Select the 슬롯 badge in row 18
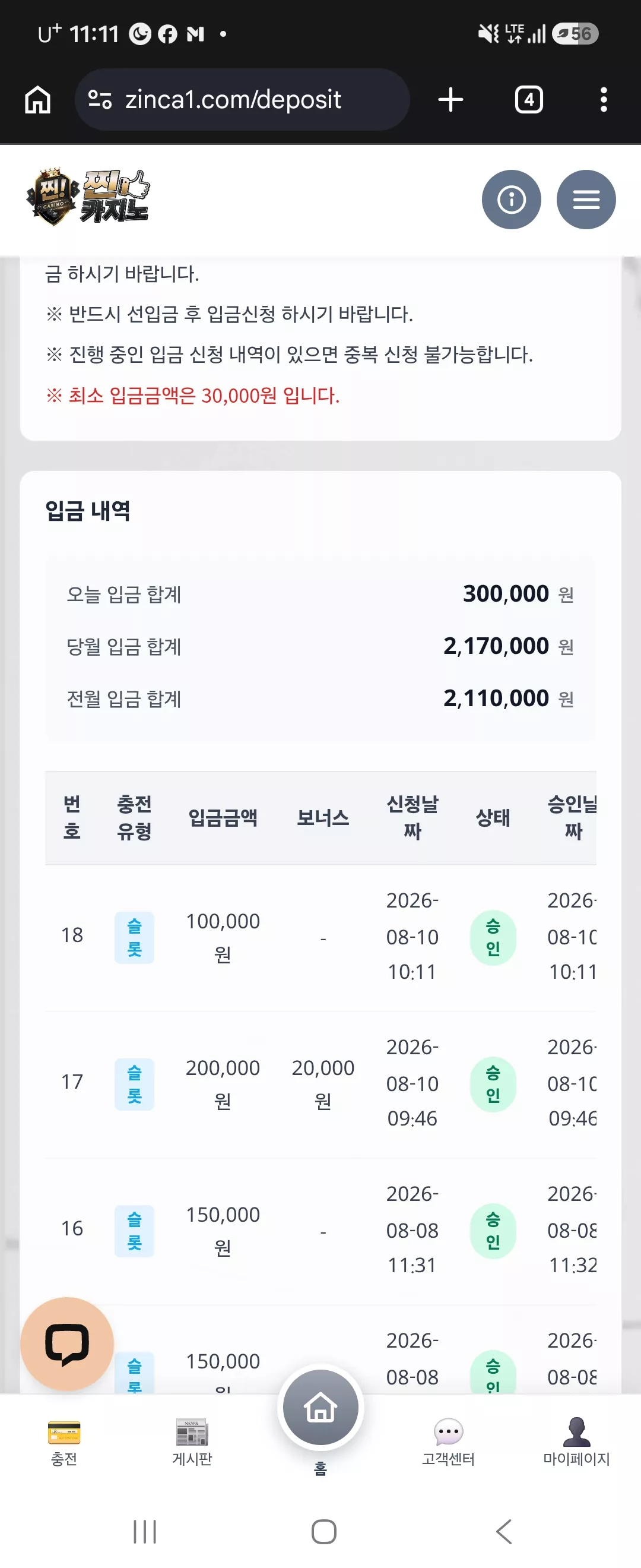 (134, 937)
